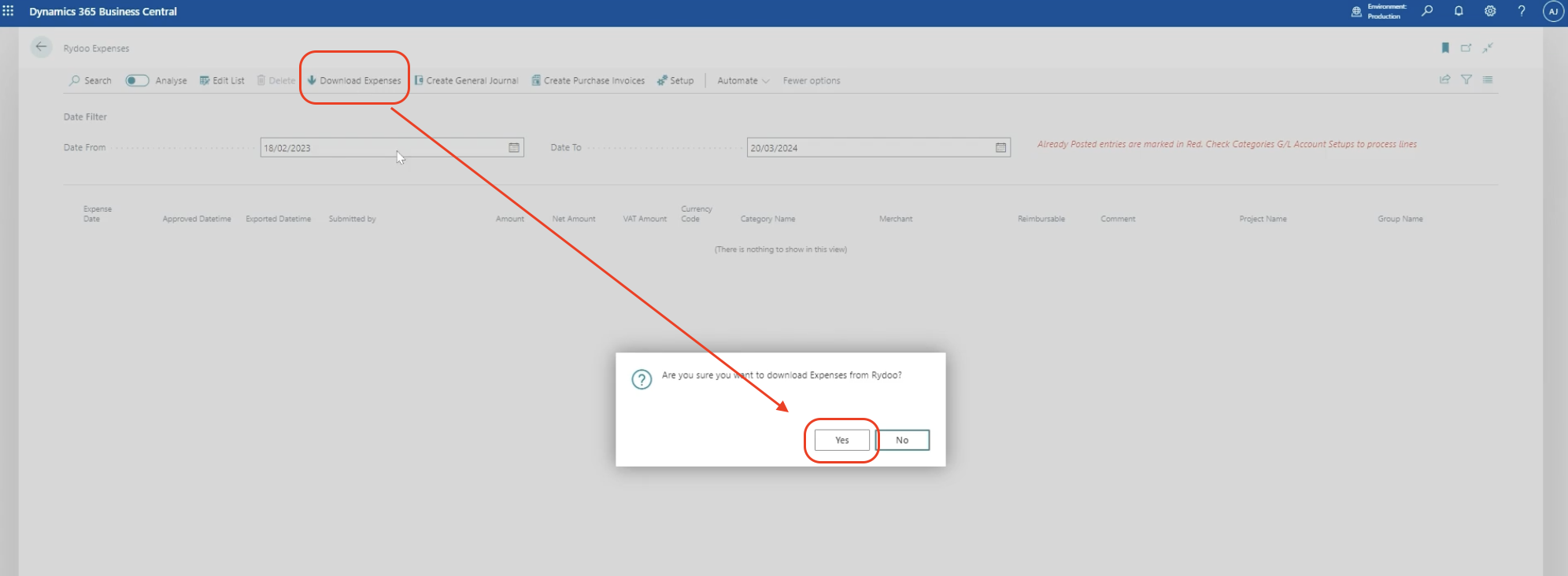Sort by Expense Date column header
Image resolution: width=1568 pixels, height=576 pixels.
tap(98, 214)
